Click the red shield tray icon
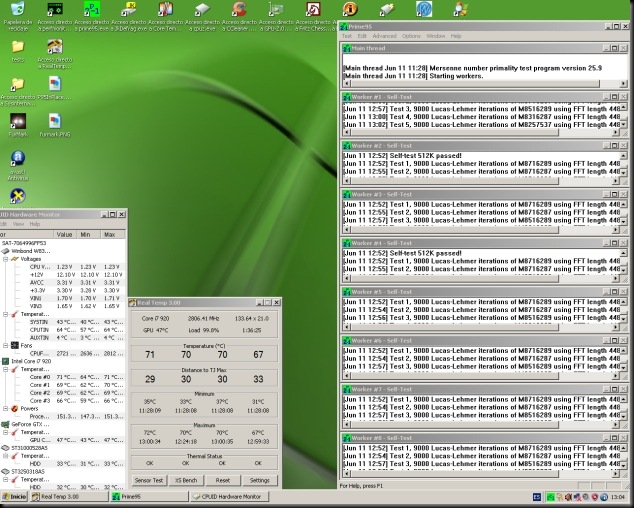Screen dimensions: 634x508 click(x=595, y=497)
